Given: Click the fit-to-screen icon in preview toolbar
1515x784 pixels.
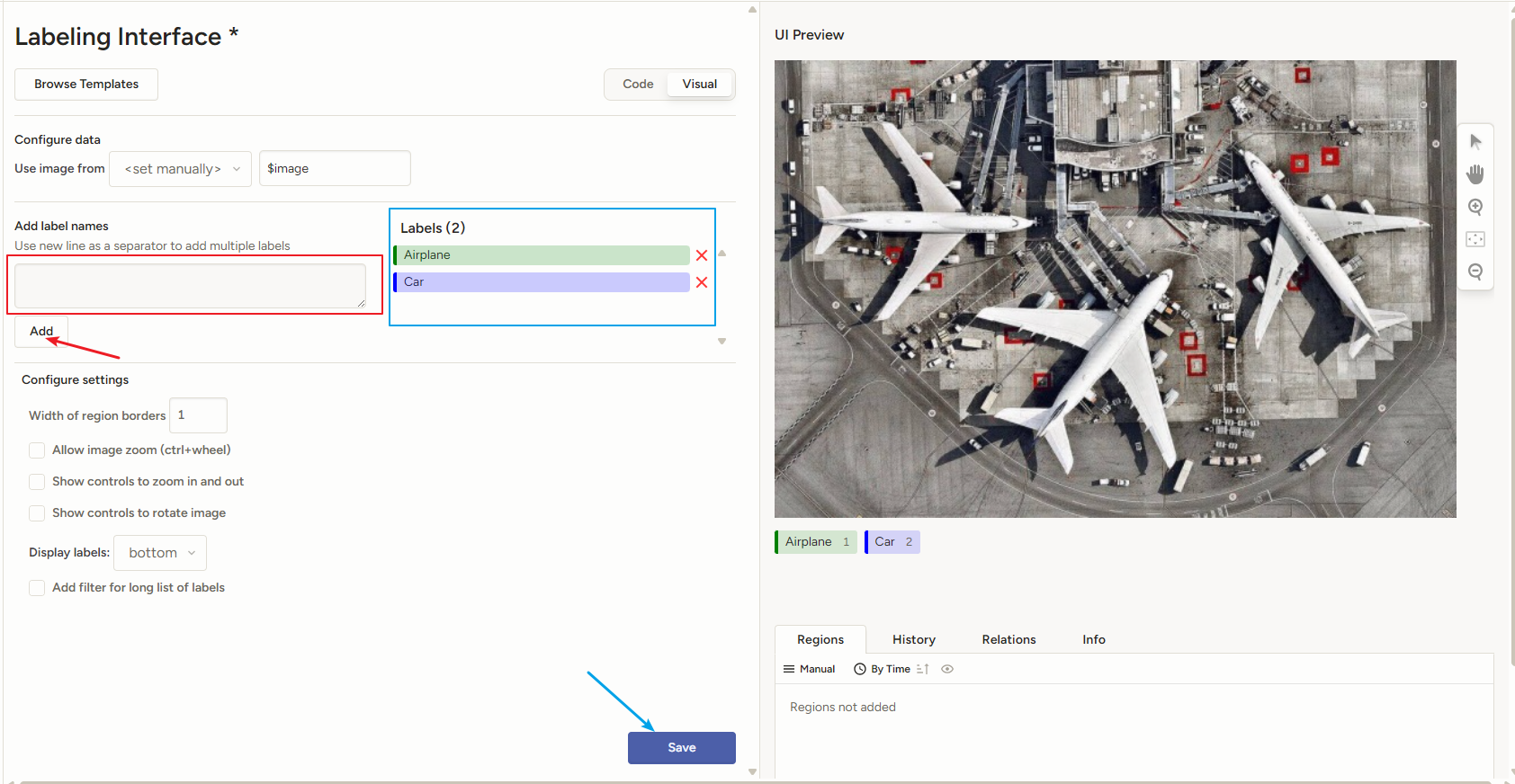Looking at the screenshot, I should click(x=1475, y=239).
